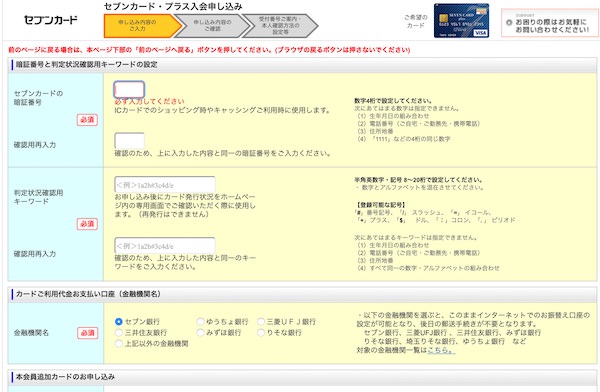The height and width of the screenshot is (392, 600).
Task: Select the 上記以外の金融機関 radio button
Action: [x=119, y=343]
